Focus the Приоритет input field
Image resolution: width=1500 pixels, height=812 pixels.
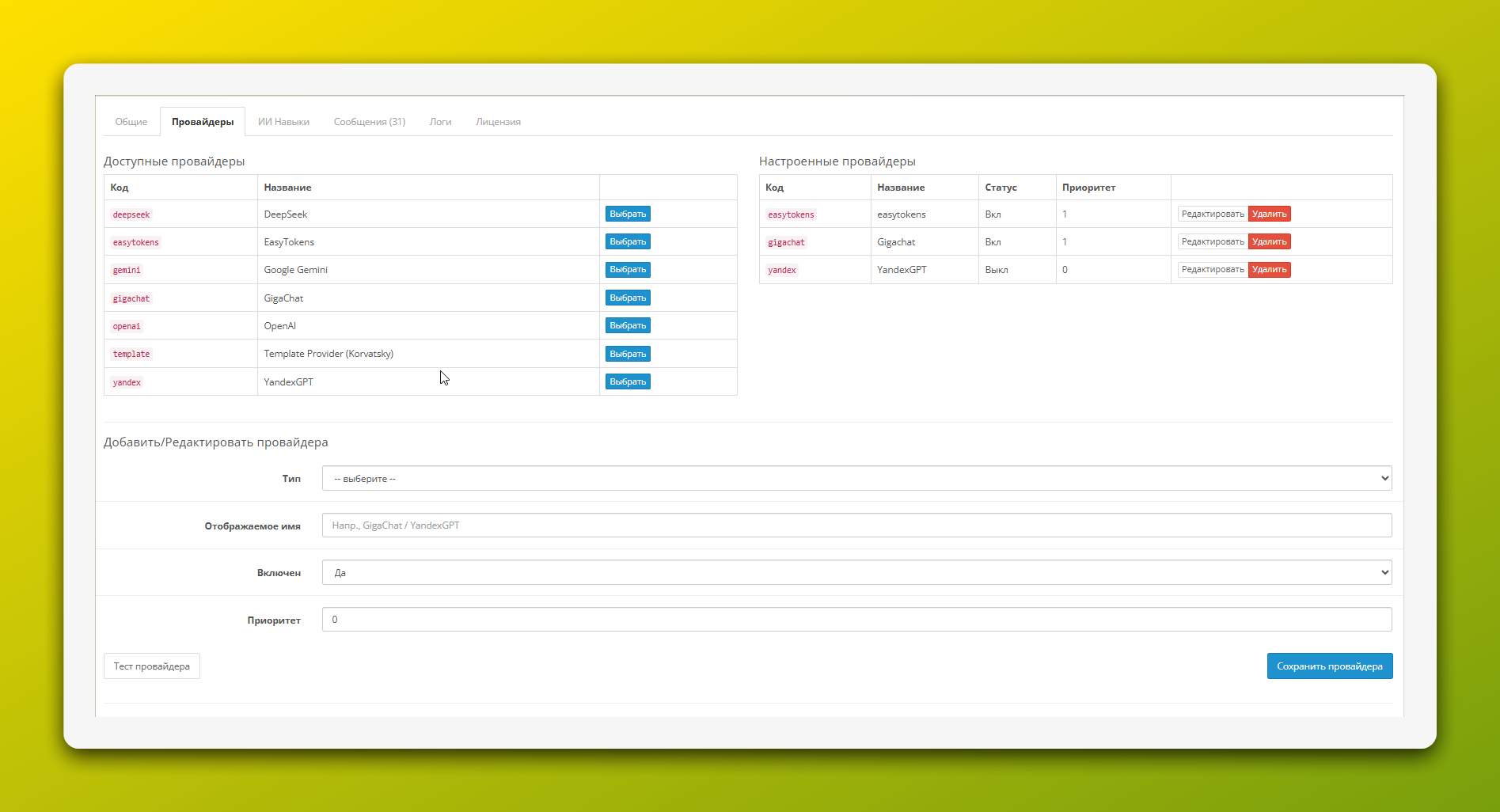[856, 620]
